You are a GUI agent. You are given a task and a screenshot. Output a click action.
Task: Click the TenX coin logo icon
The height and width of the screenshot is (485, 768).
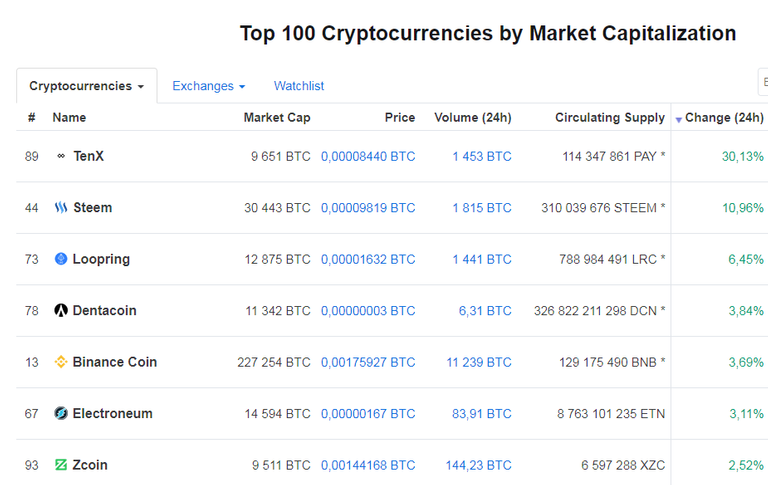(x=61, y=156)
